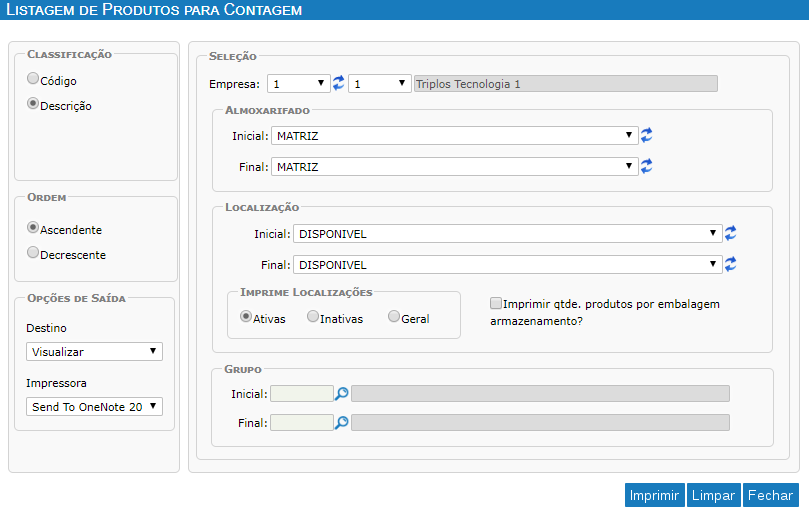Image resolution: width=809 pixels, height=517 pixels.
Task: Open the Destino Visualizar dropdown
Action: [x=94, y=351]
